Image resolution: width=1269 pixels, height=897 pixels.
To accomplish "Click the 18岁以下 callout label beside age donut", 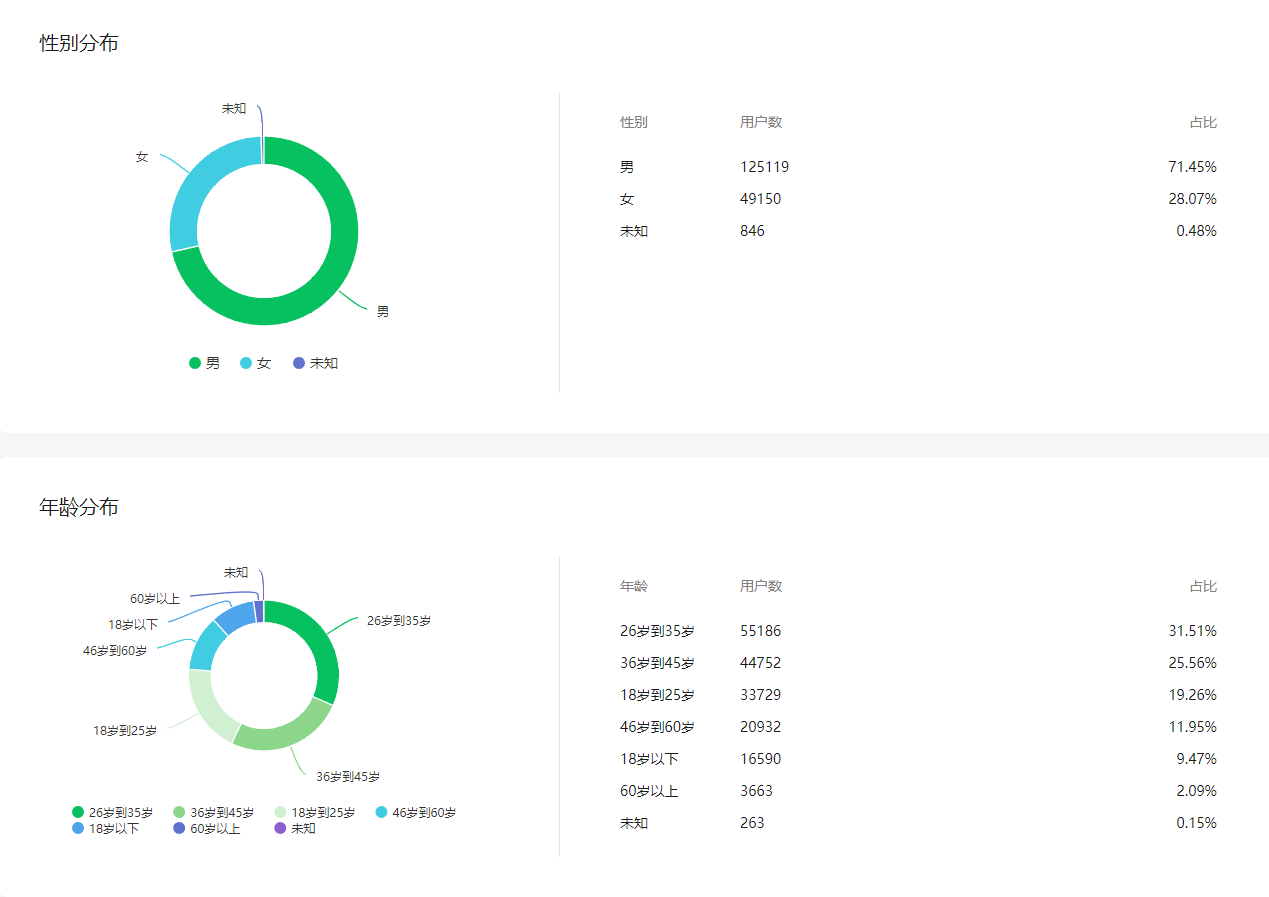I will point(133,625).
